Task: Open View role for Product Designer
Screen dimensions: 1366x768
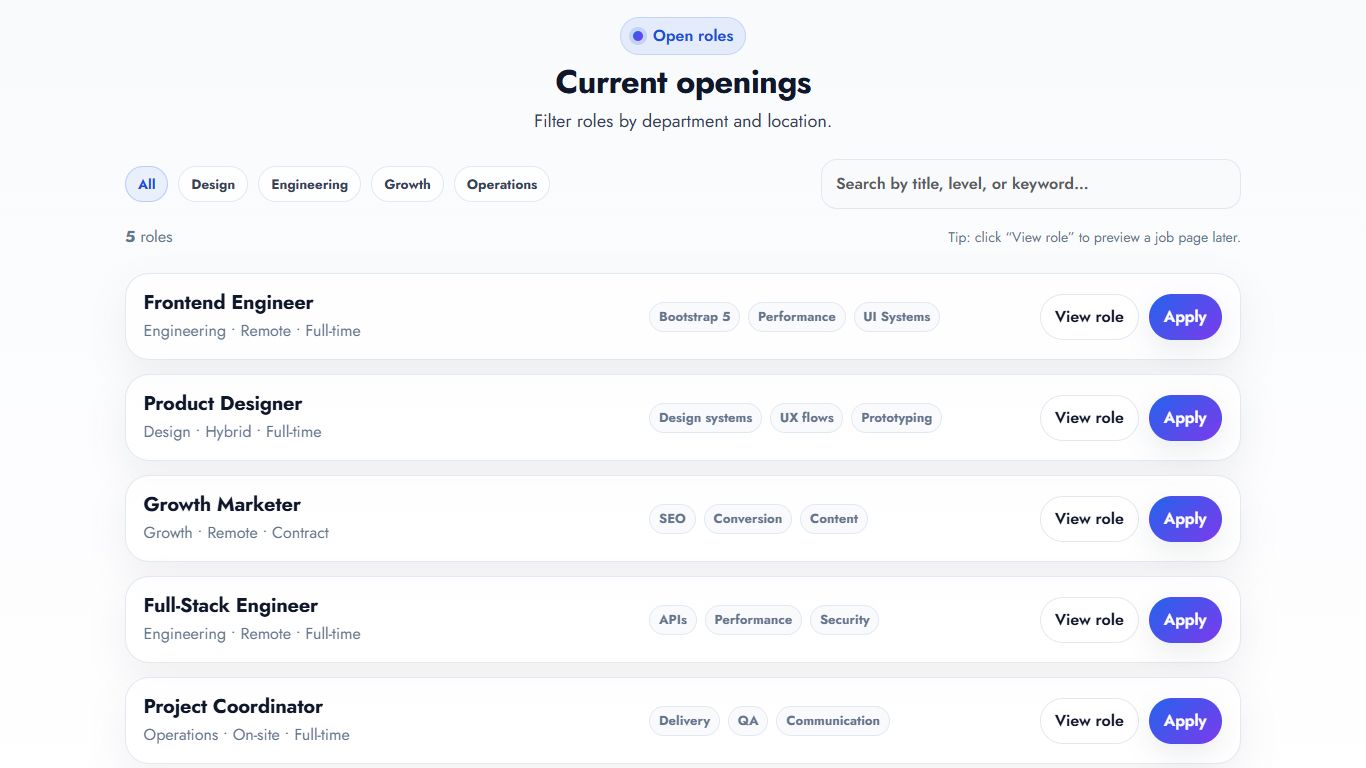Action: pos(1089,418)
